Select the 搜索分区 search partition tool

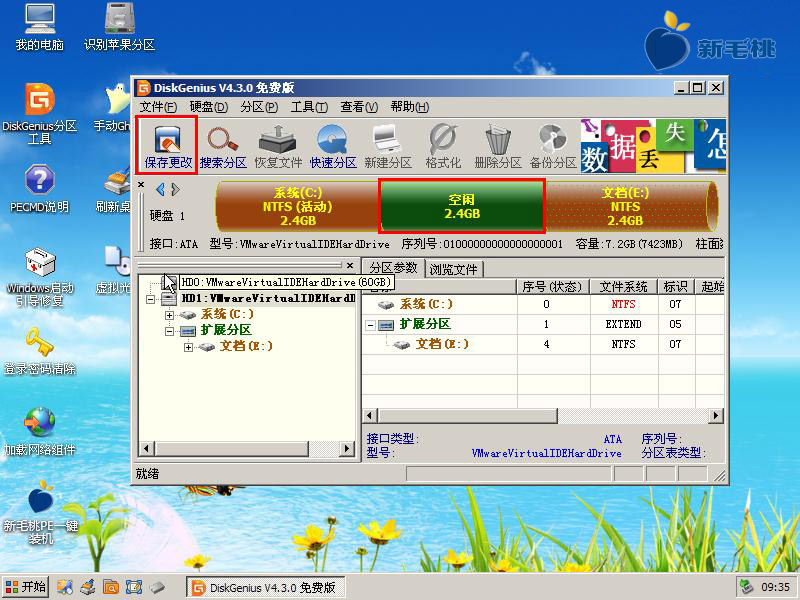point(223,145)
